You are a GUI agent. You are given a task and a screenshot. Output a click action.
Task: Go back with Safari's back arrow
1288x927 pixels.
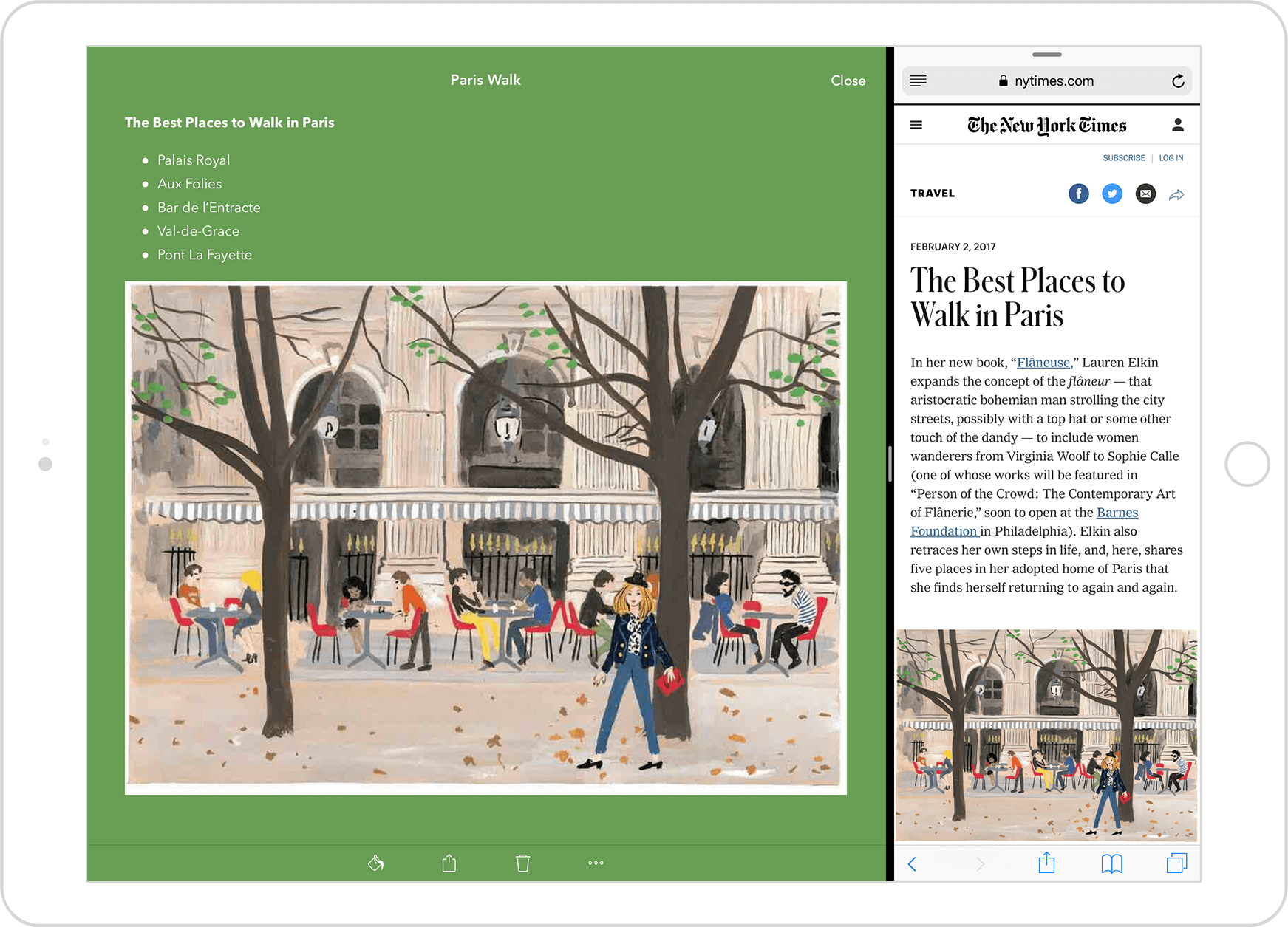click(912, 863)
